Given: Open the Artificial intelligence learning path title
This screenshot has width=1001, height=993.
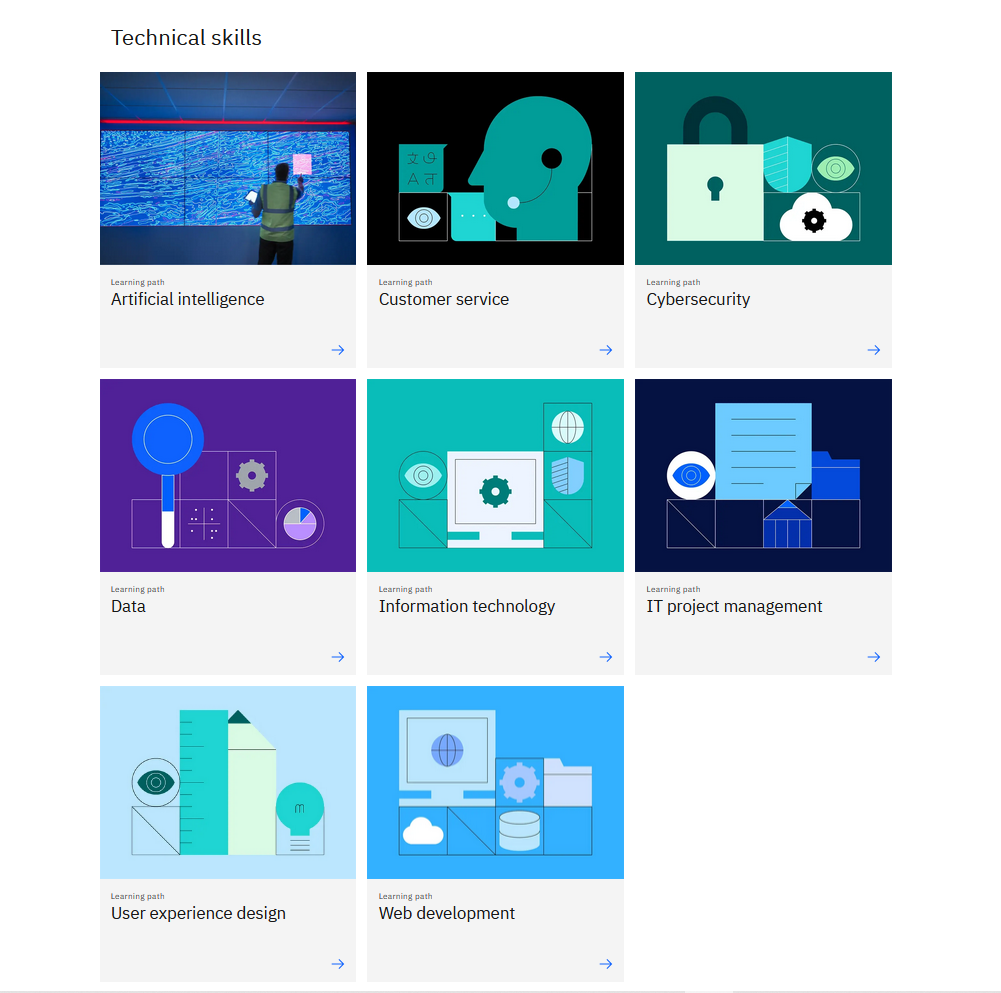Looking at the screenshot, I should point(187,299).
